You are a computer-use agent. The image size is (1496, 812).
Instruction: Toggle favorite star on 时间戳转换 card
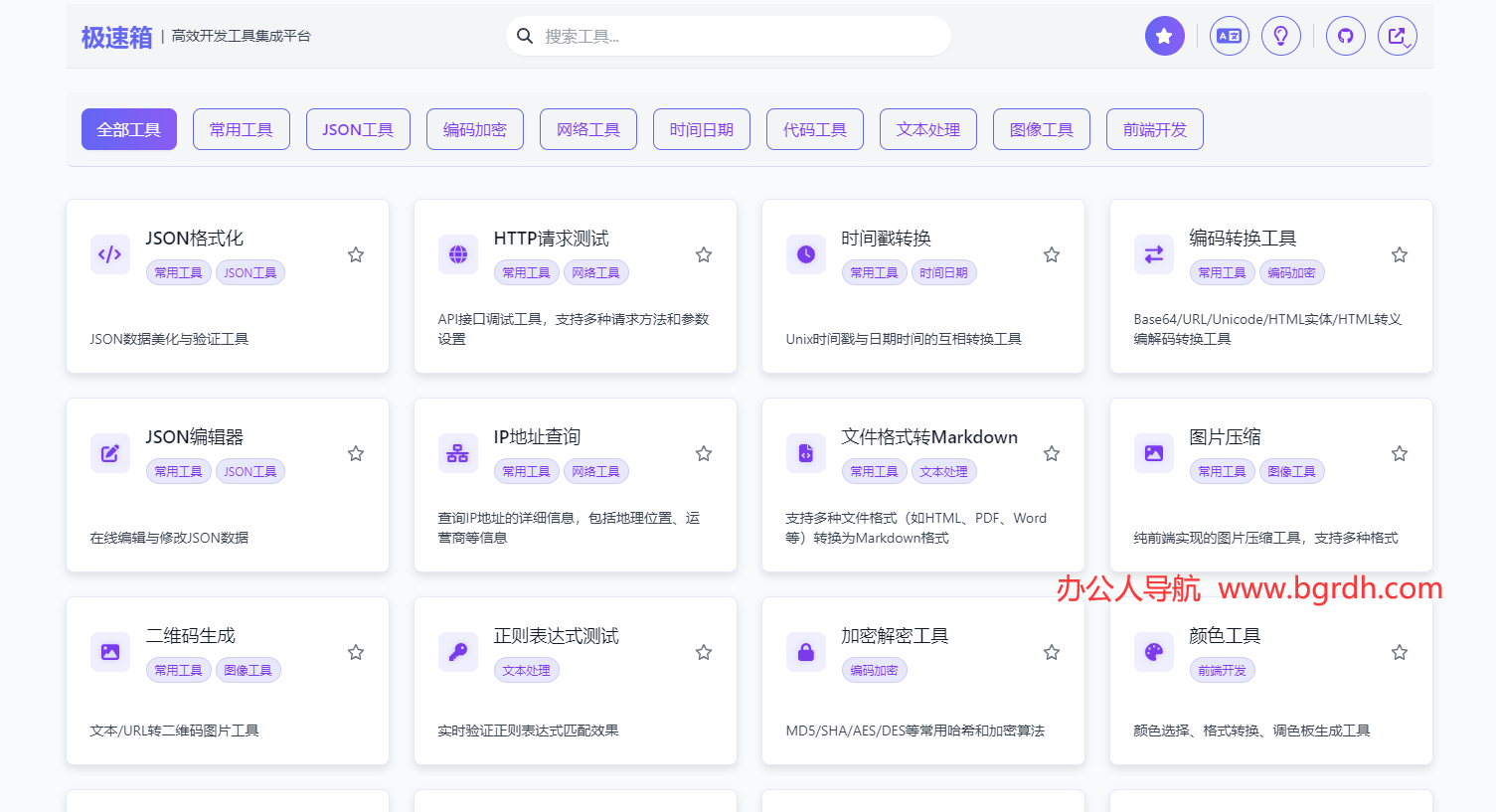tap(1051, 255)
